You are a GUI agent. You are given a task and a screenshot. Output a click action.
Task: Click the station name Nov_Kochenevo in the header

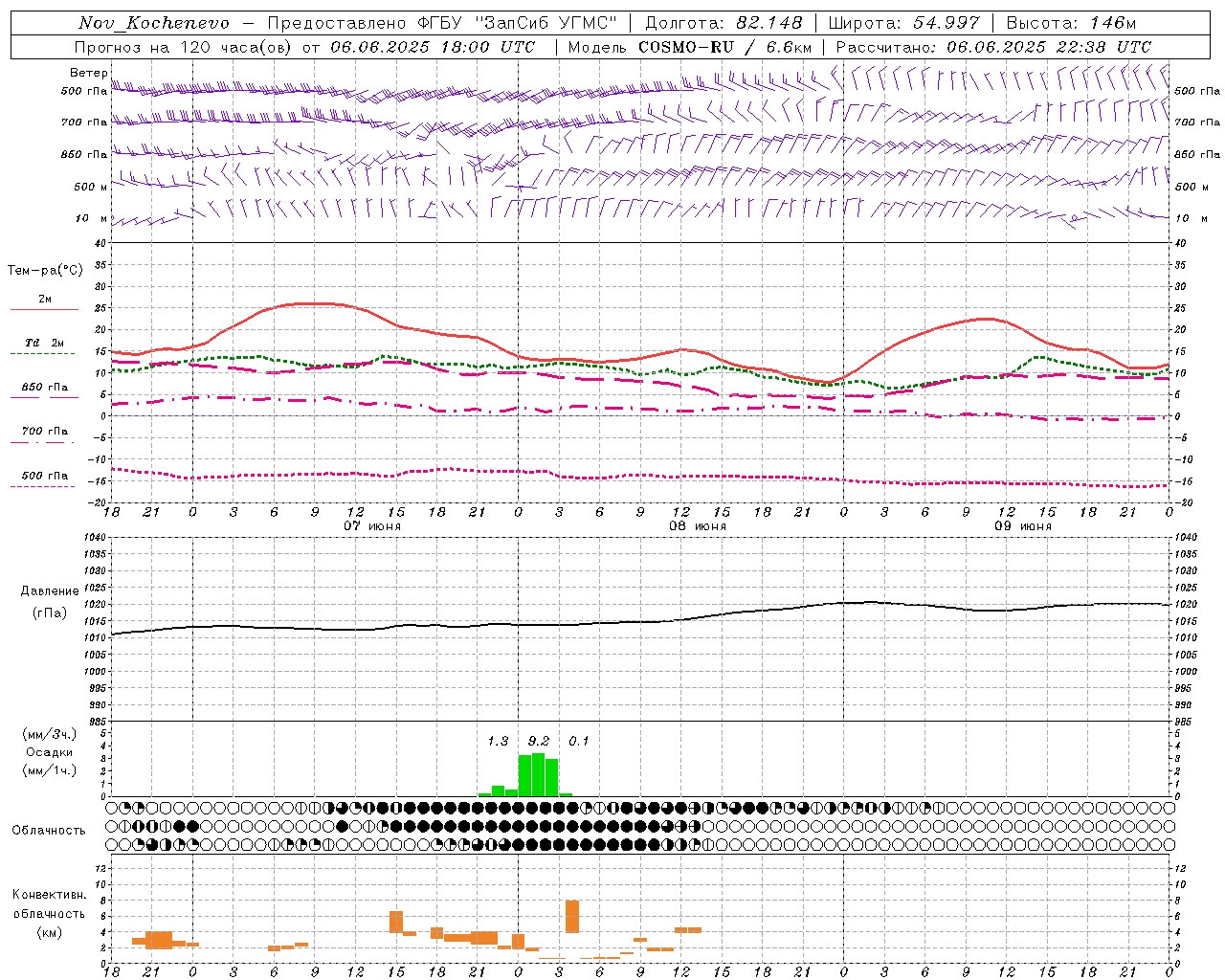coord(154,23)
